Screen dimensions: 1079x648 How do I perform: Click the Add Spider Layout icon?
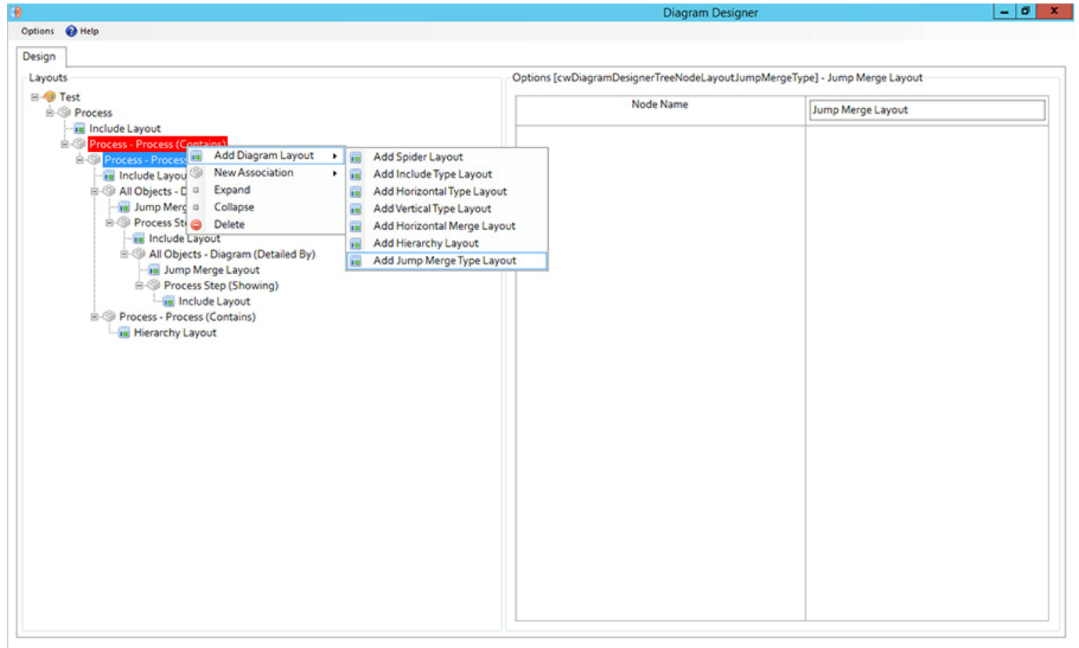tap(356, 157)
